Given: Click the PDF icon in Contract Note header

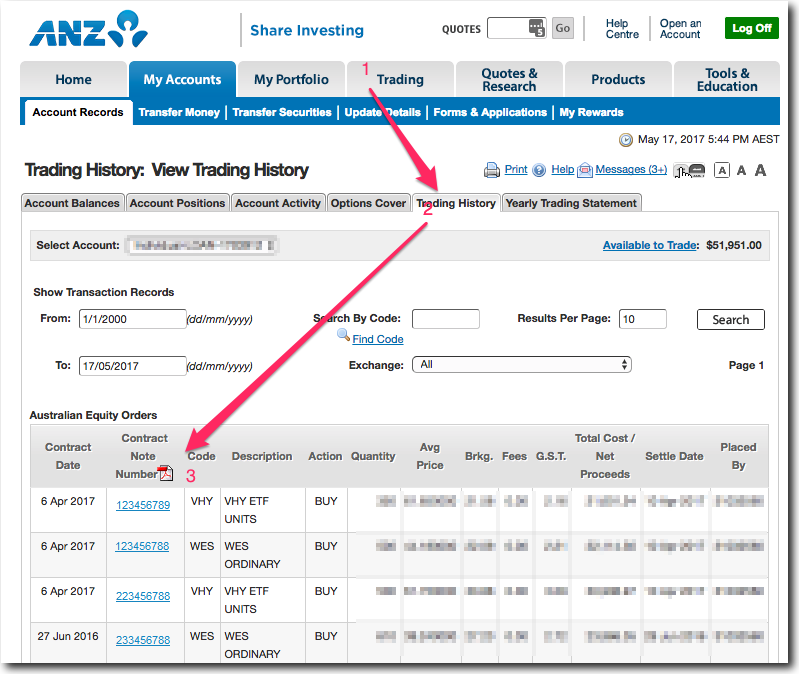Looking at the screenshot, I should pos(166,474).
